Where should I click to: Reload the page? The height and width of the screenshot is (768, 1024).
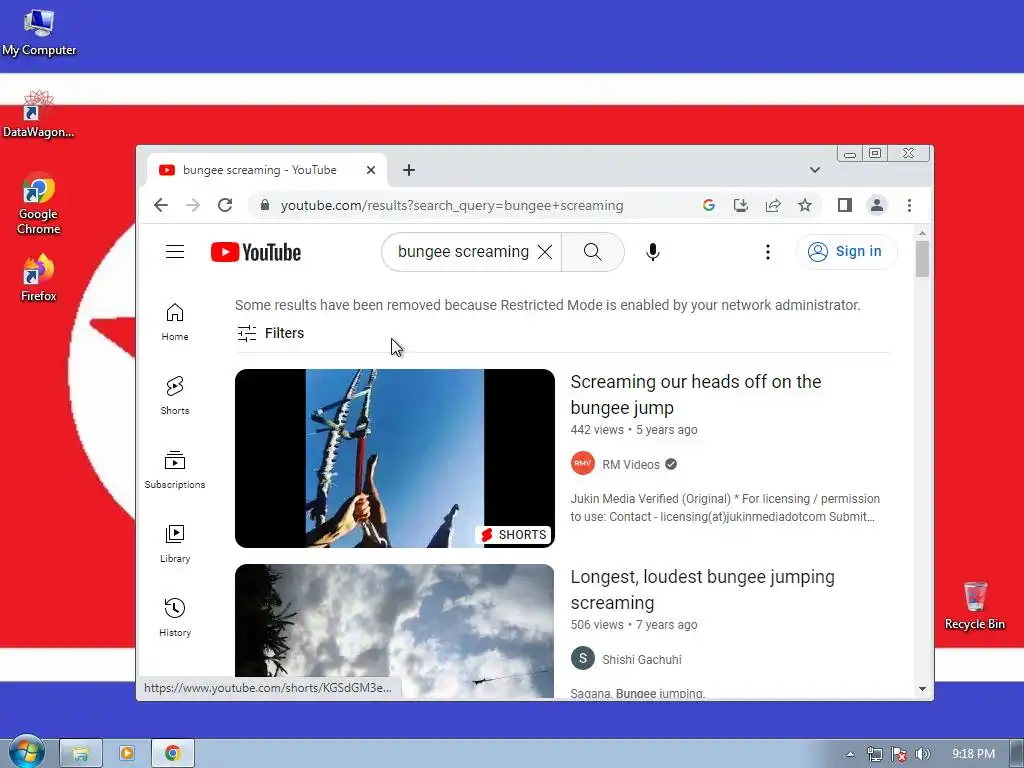[225, 205]
